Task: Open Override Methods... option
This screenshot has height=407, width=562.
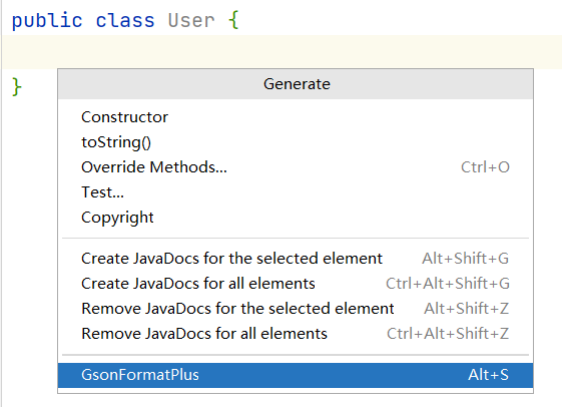Action: coord(295,167)
